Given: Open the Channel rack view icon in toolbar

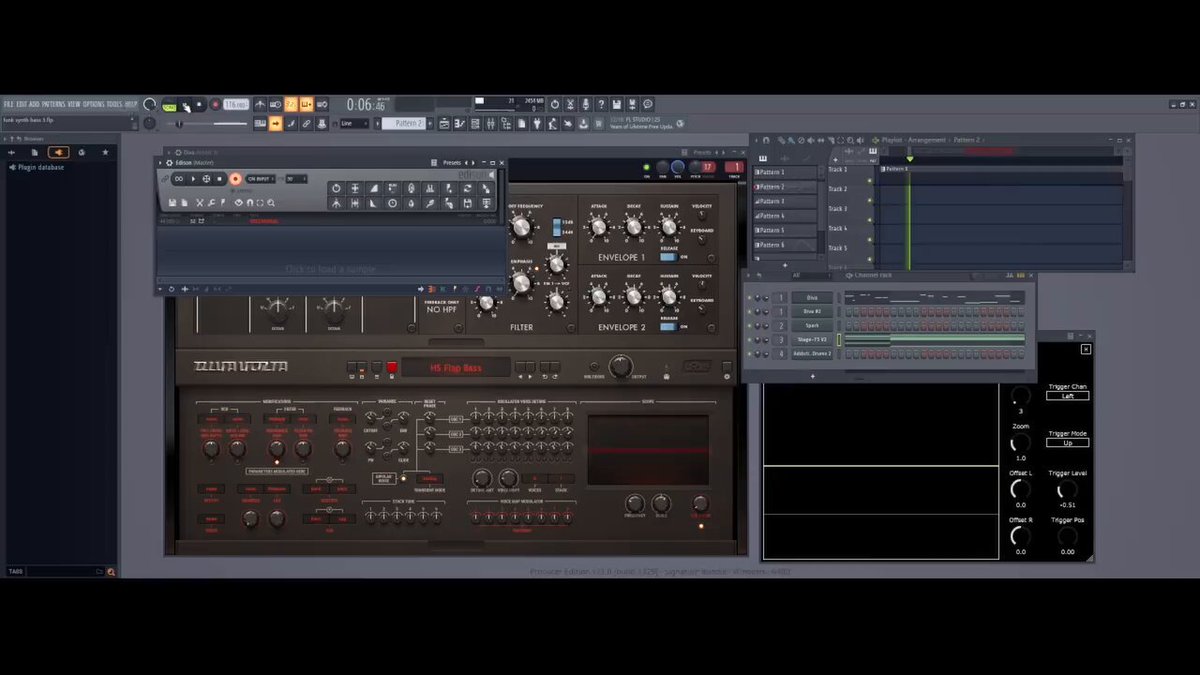Looking at the screenshot, I should coord(477,123).
